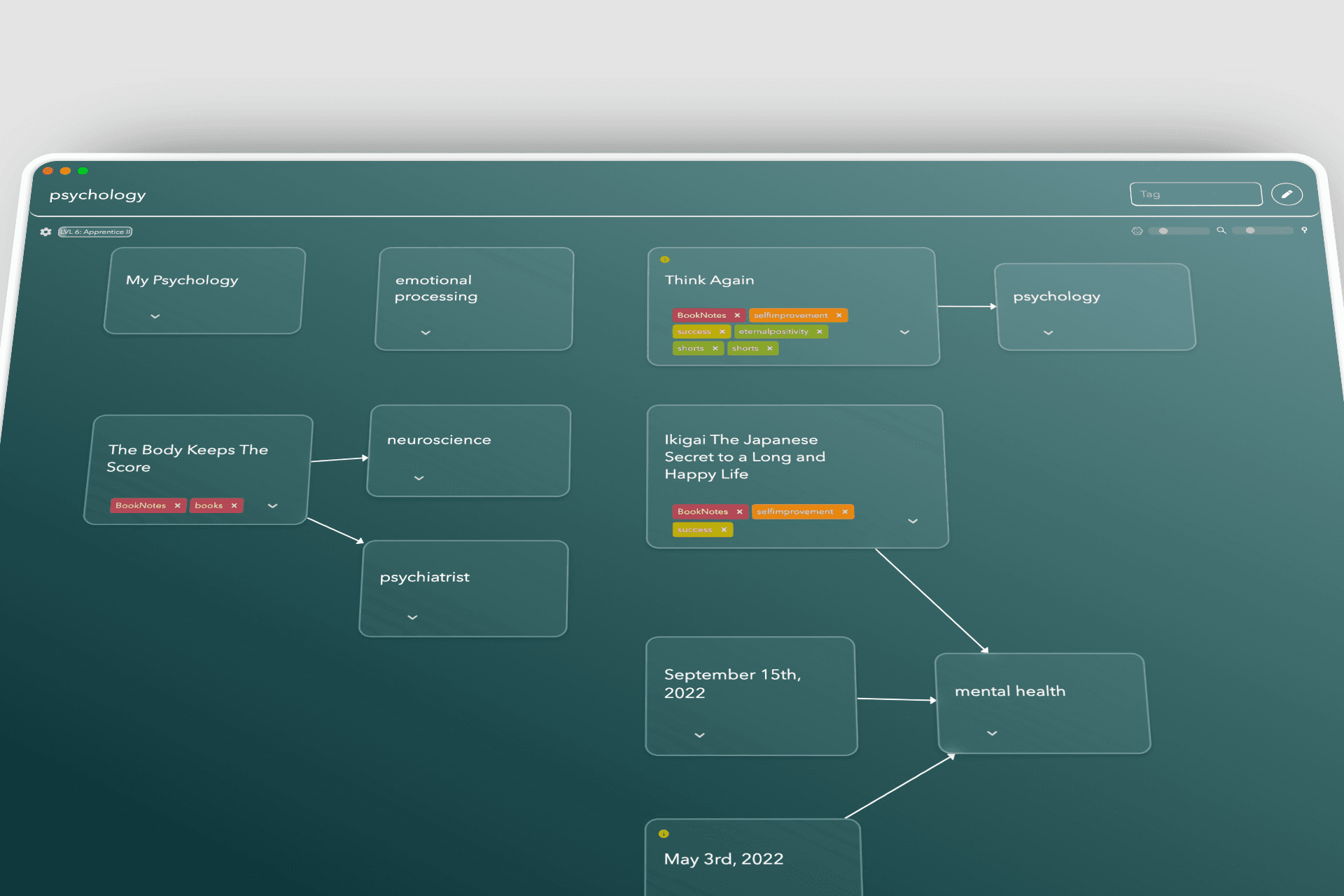Click yellow dot on May 3rd card
This screenshot has height=896, width=1344.
(664, 834)
